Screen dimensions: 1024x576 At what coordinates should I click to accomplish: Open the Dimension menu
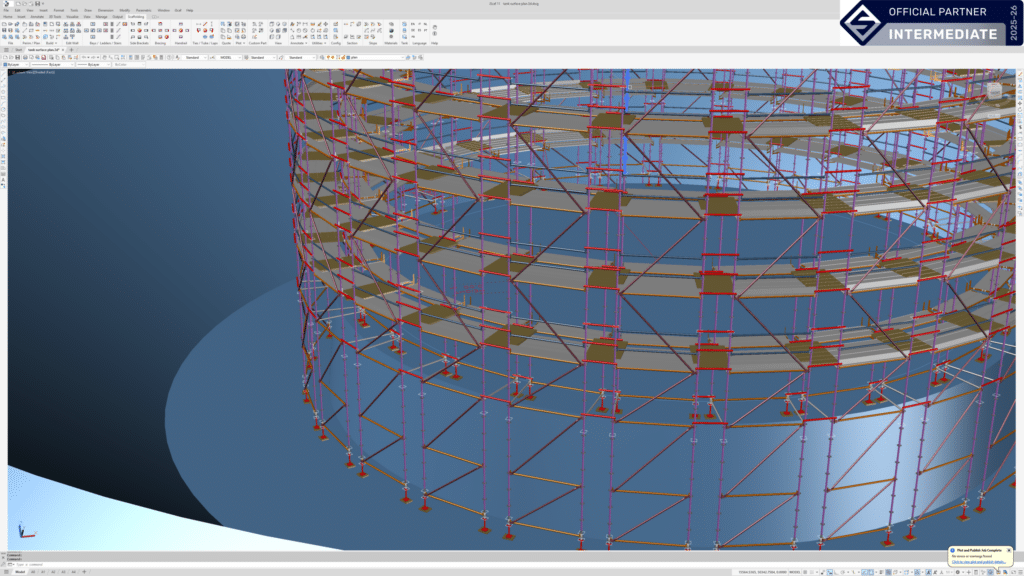[106, 10]
